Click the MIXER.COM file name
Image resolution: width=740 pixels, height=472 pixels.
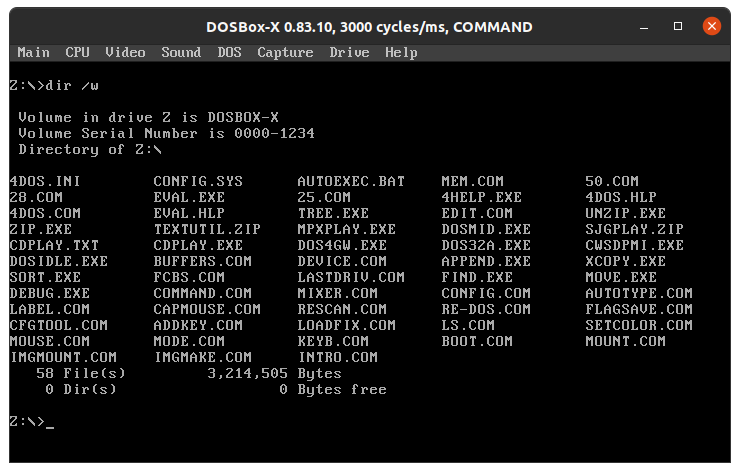(x=338, y=294)
